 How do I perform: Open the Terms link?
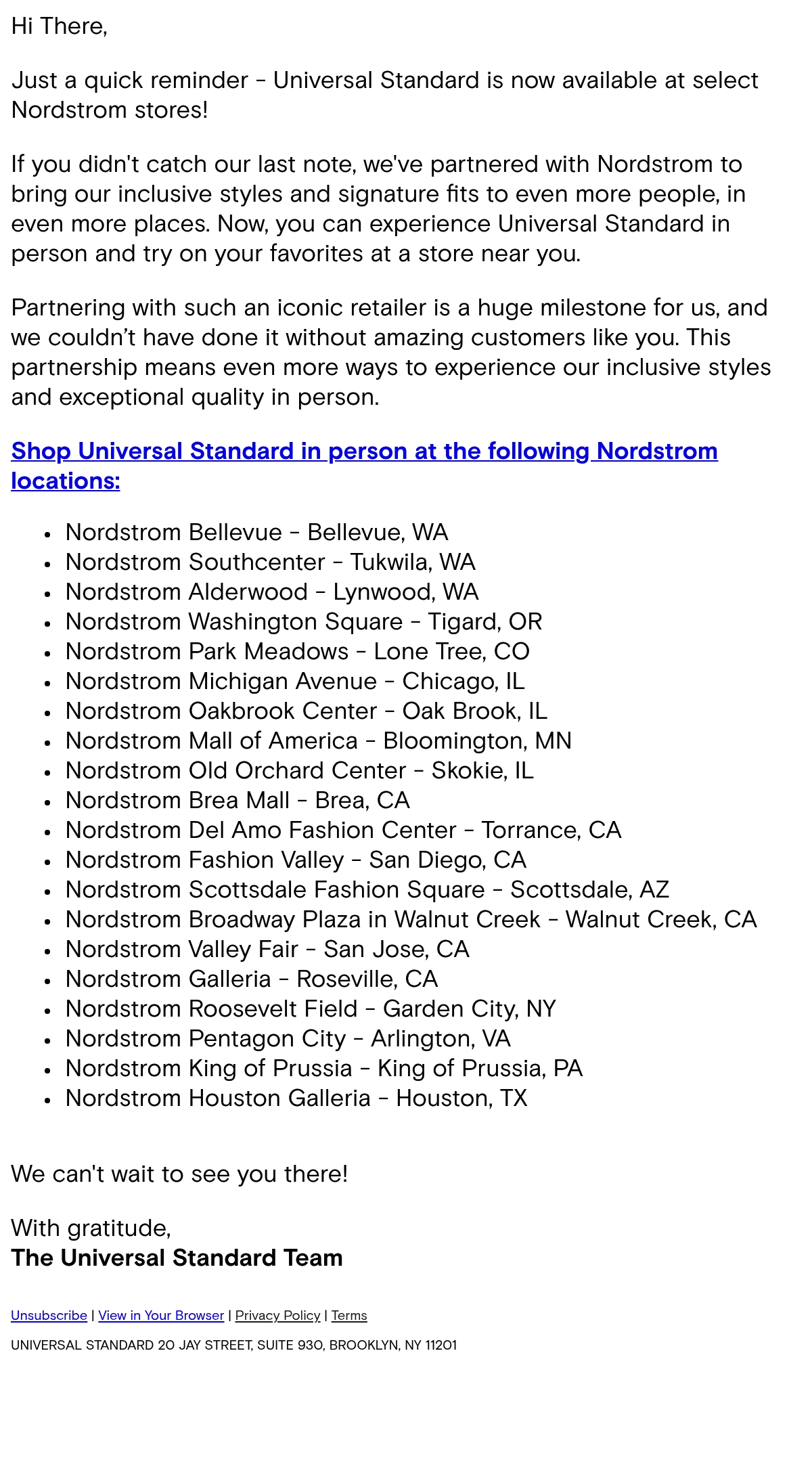[349, 1315]
